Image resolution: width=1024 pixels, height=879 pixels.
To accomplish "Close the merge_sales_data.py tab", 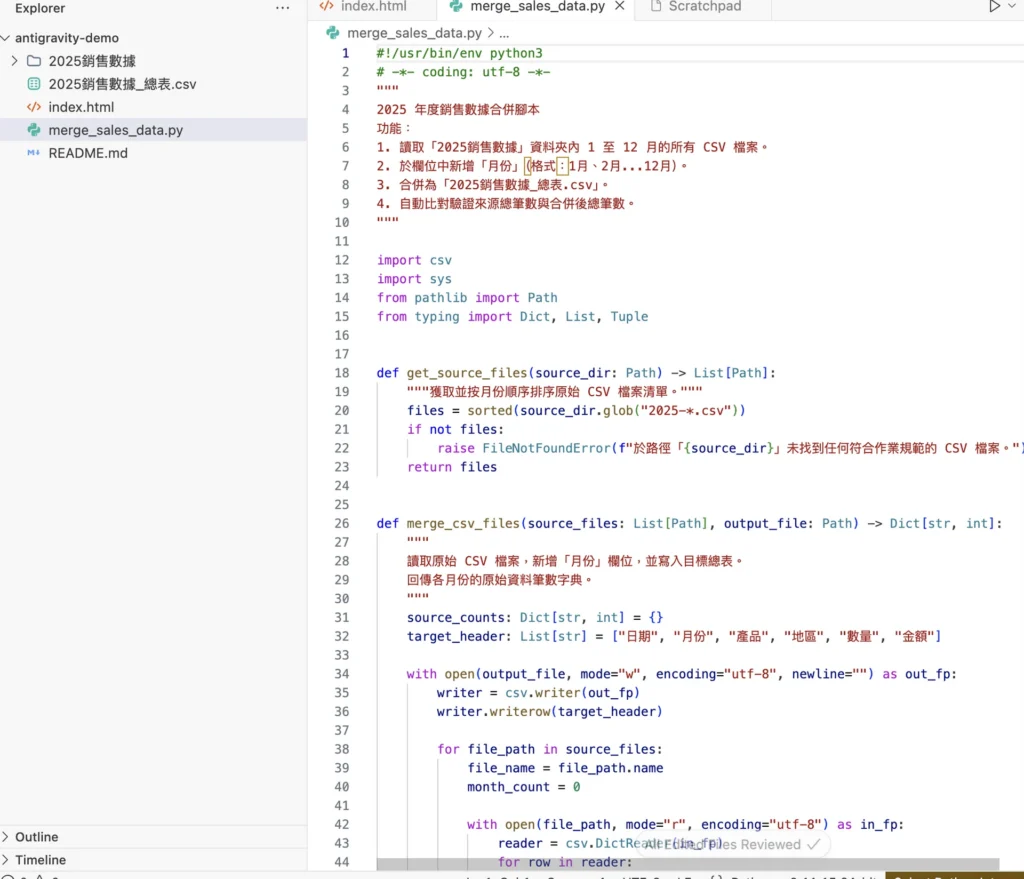I will click(x=620, y=6).
